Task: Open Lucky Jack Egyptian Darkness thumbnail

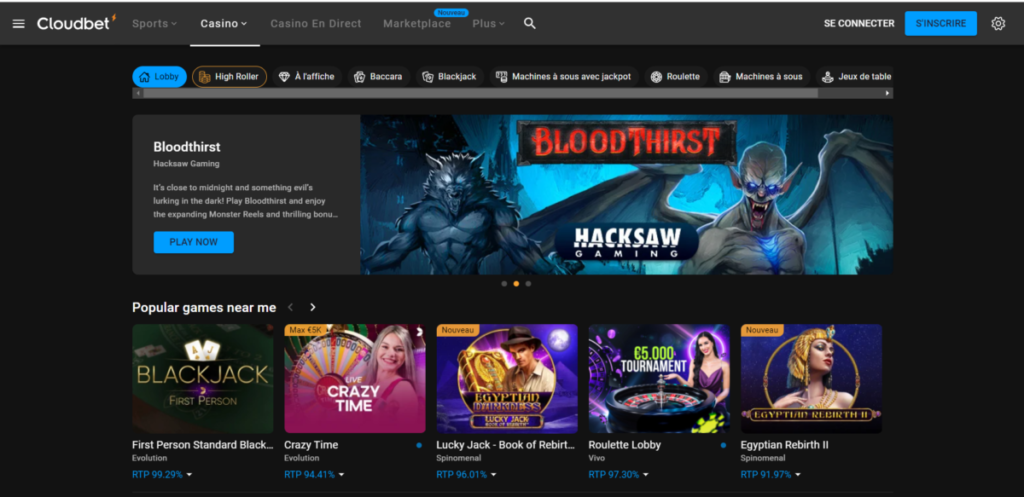Action: click(x=507, y=379)
